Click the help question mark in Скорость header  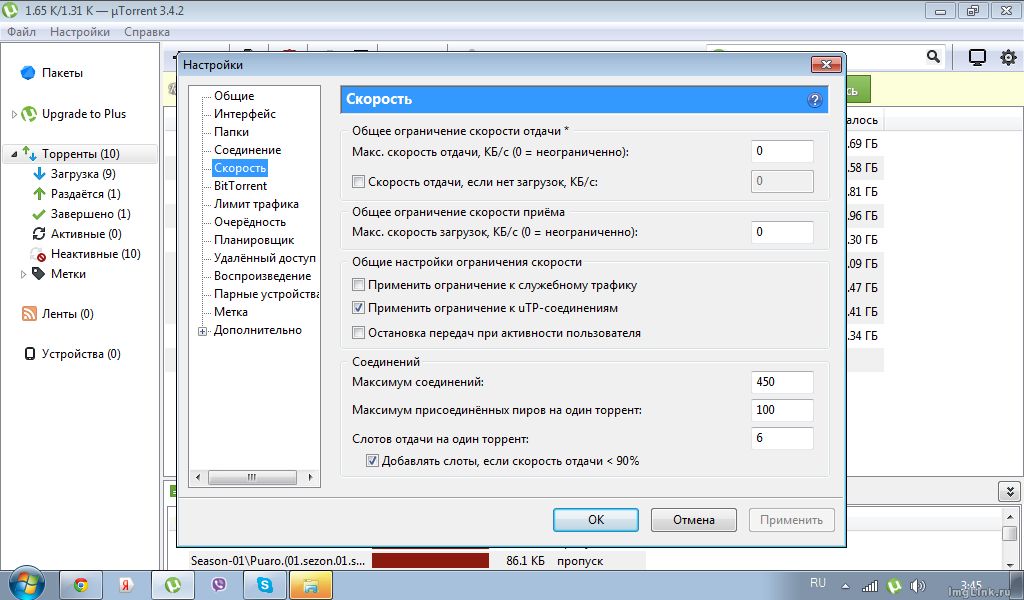tap(814, 100)
